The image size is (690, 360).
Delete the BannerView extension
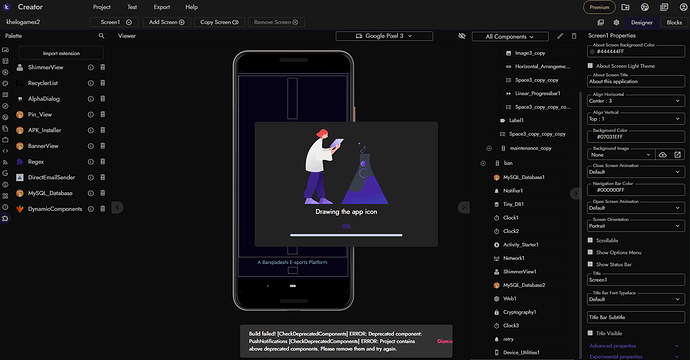103,146
